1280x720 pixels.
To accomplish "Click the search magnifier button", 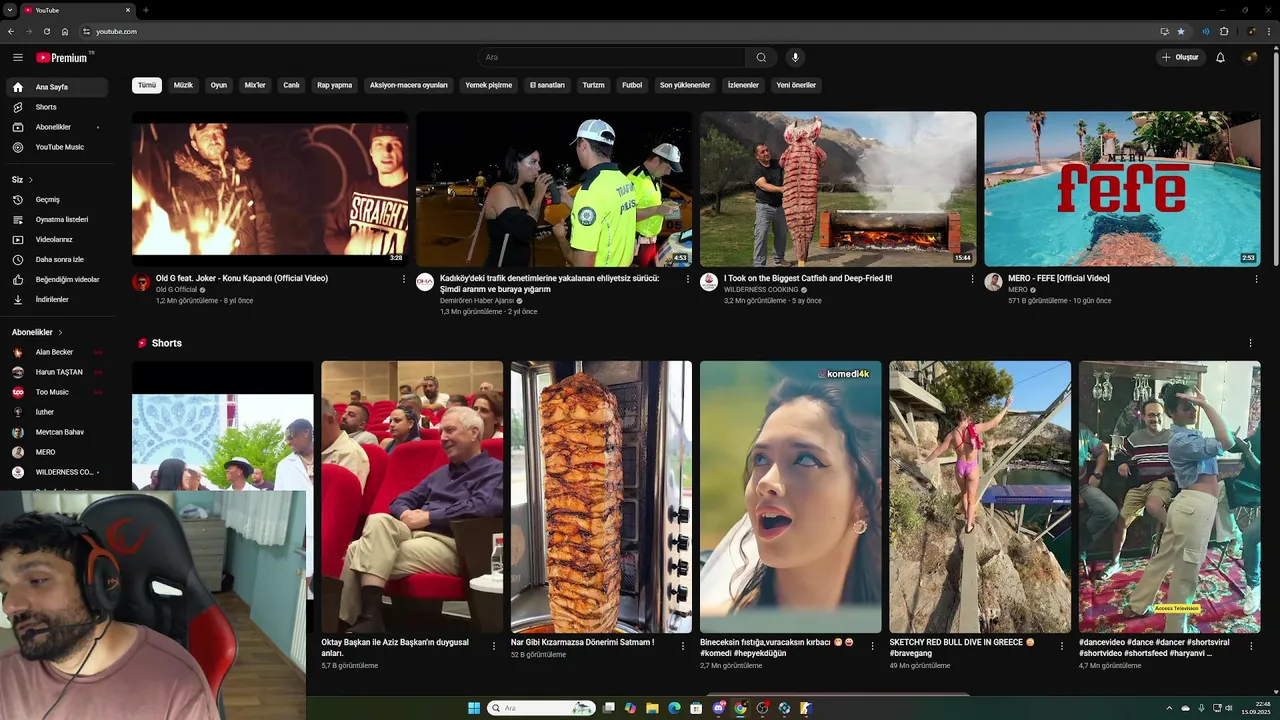I will tap(761, 57).
